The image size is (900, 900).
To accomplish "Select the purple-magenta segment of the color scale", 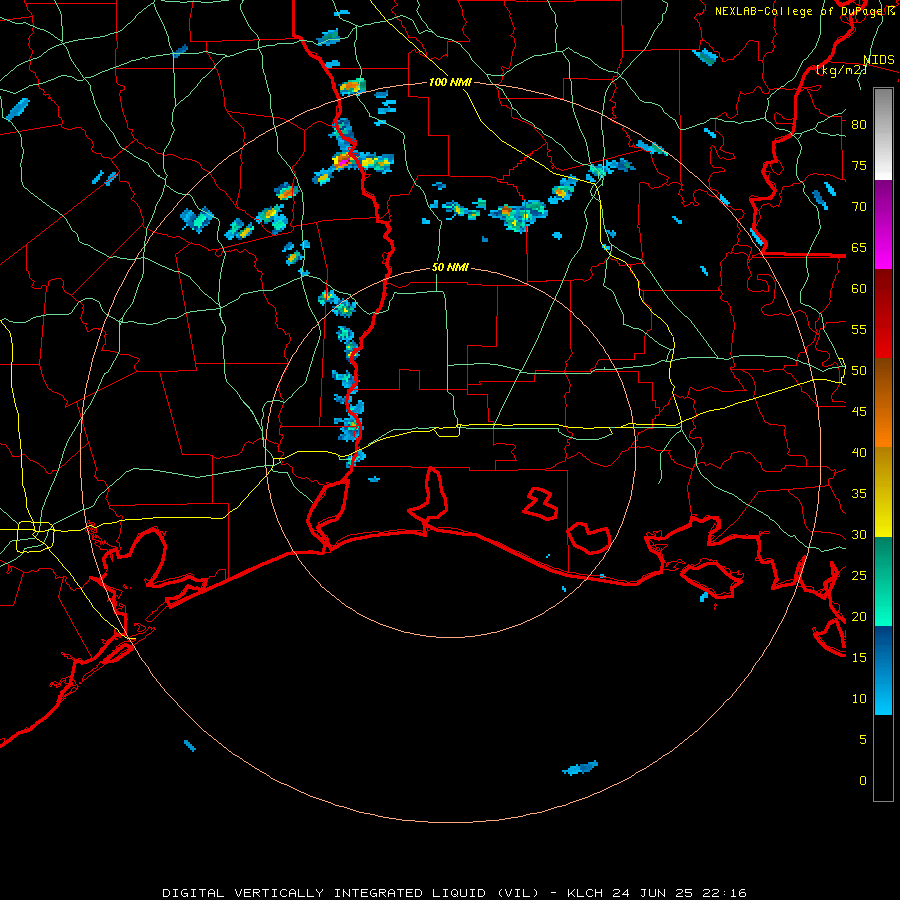I will point(883,224).
